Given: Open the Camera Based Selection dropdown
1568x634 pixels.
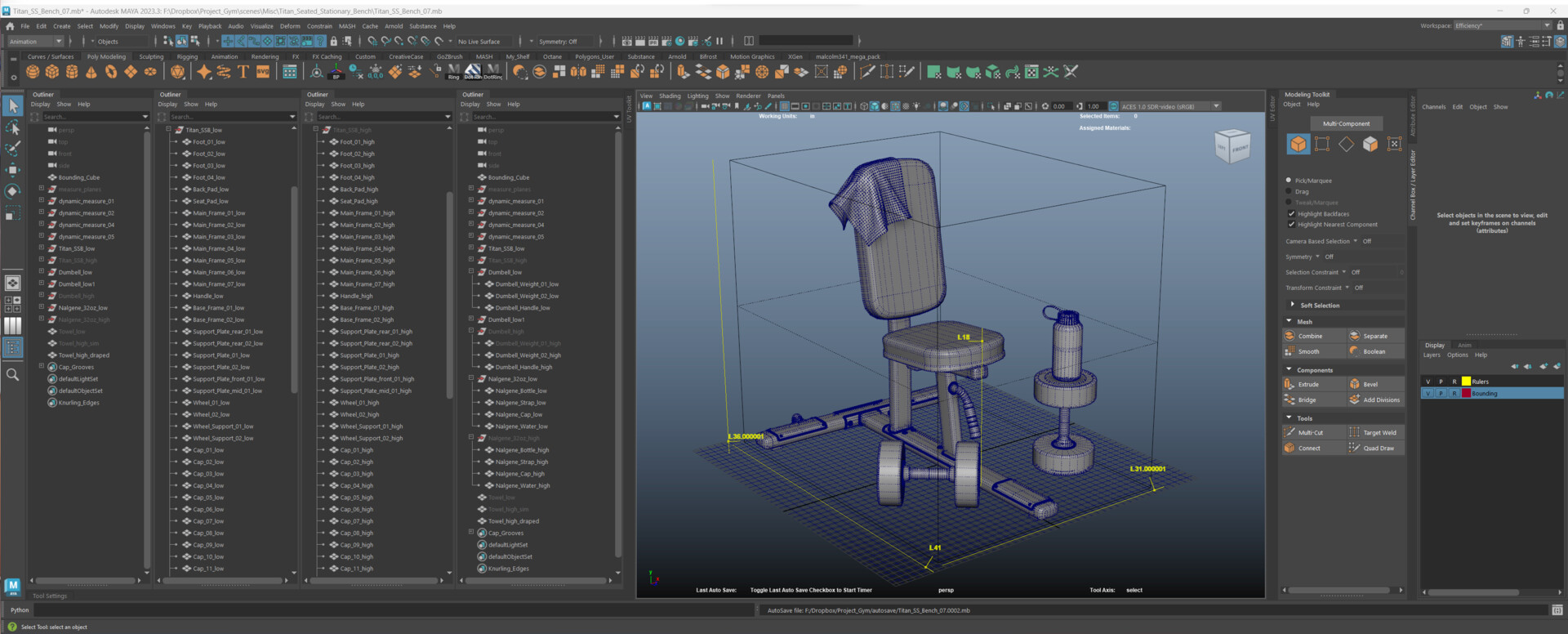Looking at the screenshot, I should [1355, 241].
